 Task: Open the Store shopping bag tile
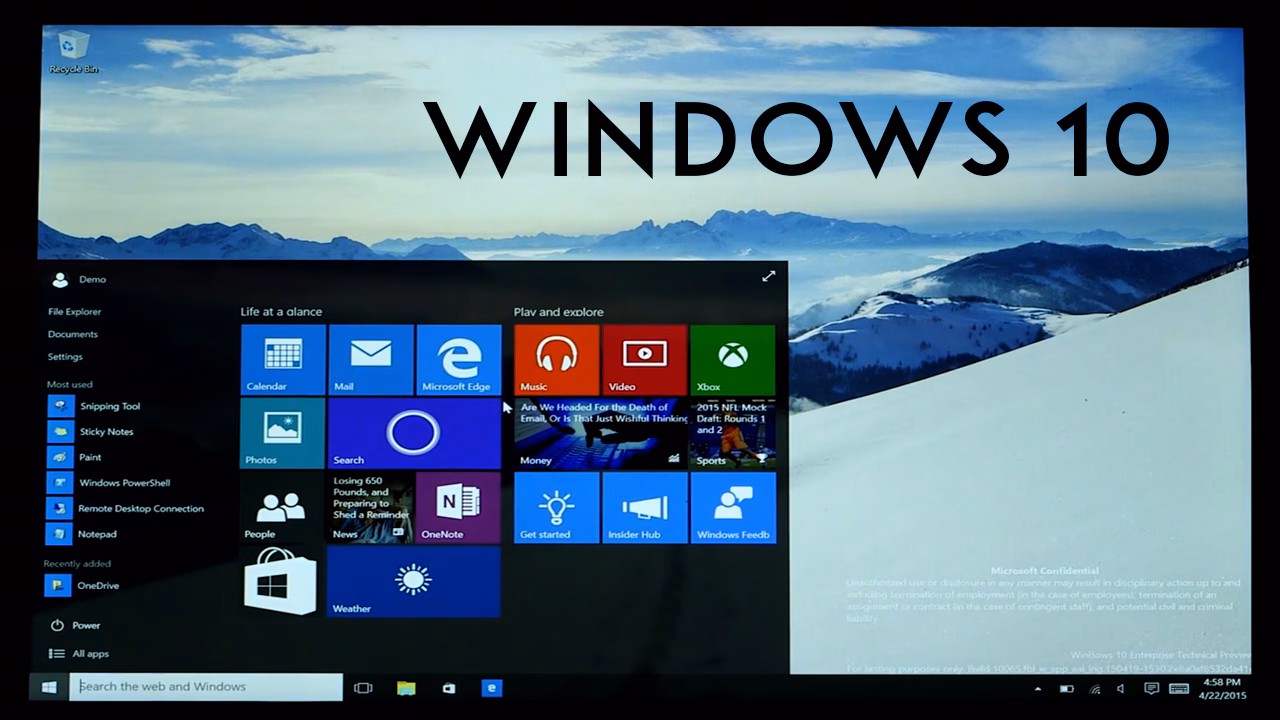coord(281,582)
